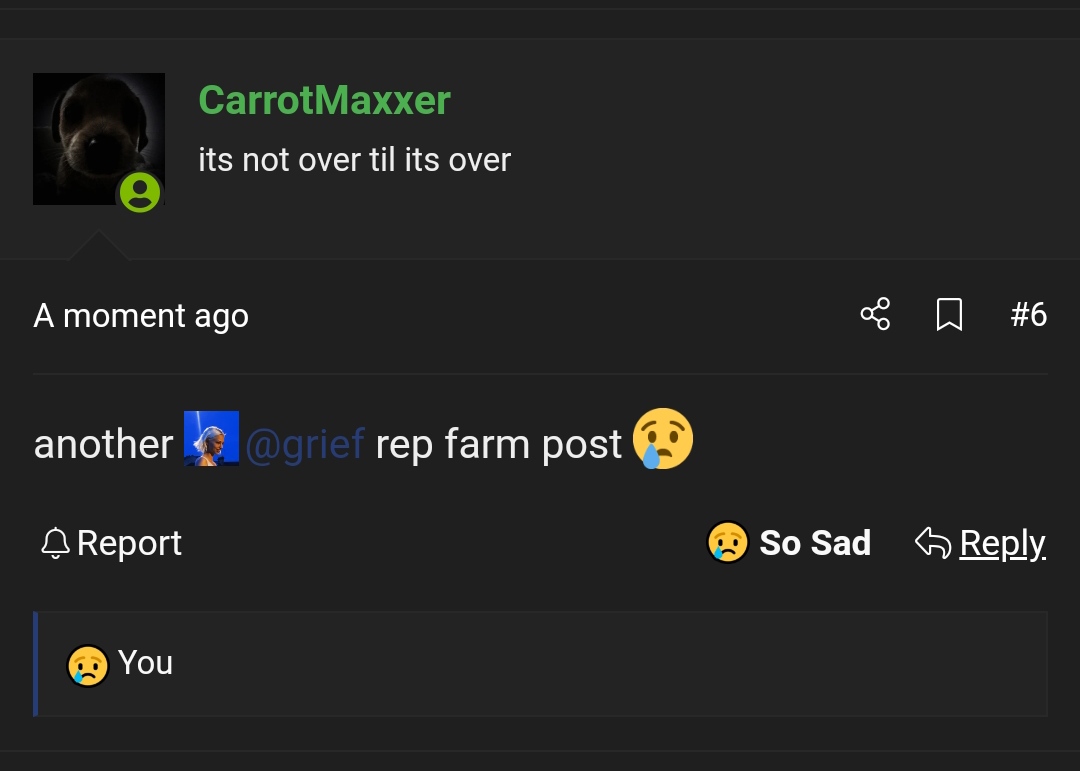The width and height of the screenshot is (1080, 771).
Task: Click the post text 'rep farm post'
Action: click(498, 443)
